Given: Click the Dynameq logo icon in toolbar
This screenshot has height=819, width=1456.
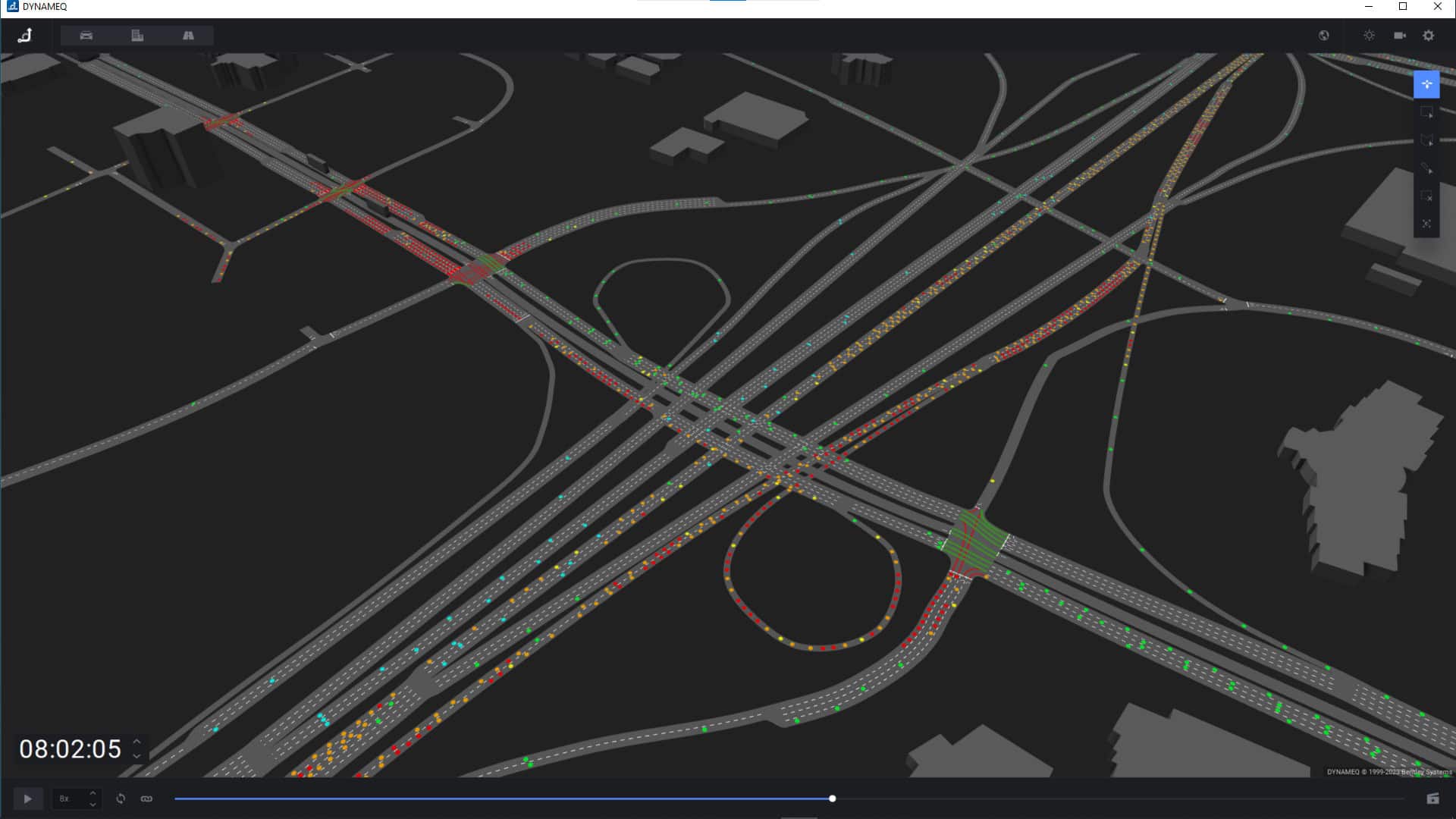Looking at the screenshot, I should point(25,36).
